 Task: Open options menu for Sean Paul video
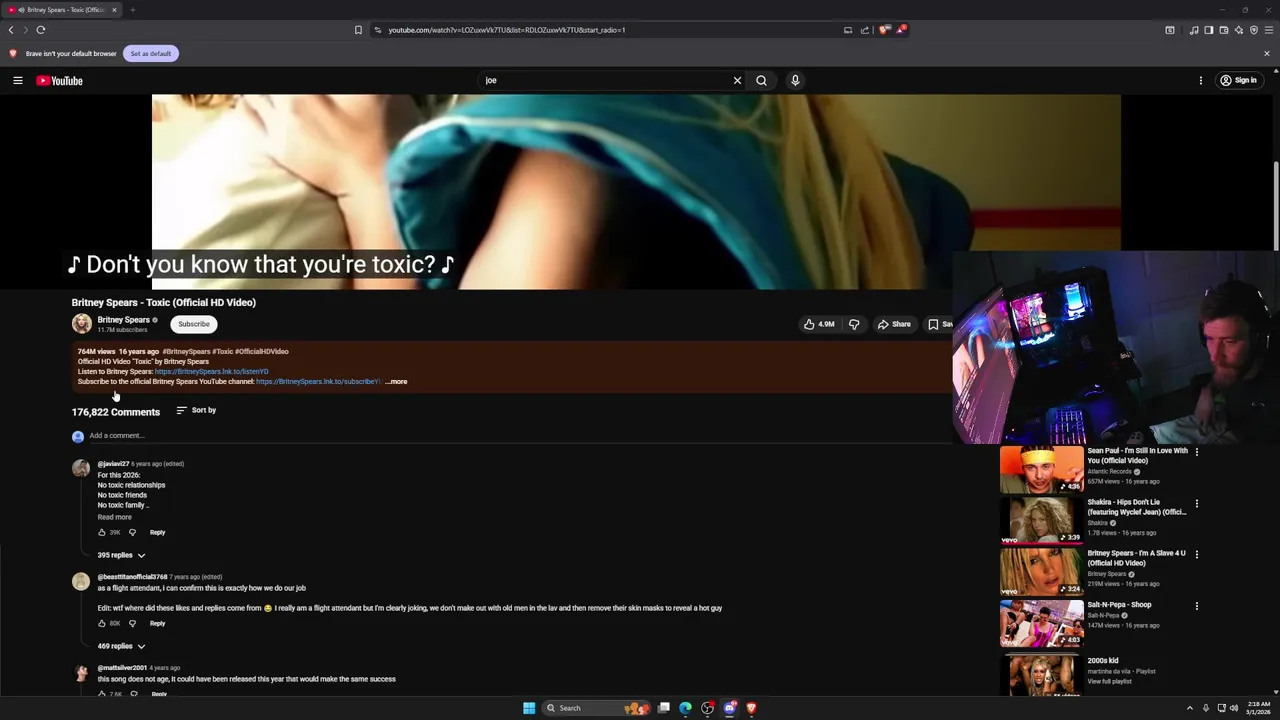(1196, 452)
